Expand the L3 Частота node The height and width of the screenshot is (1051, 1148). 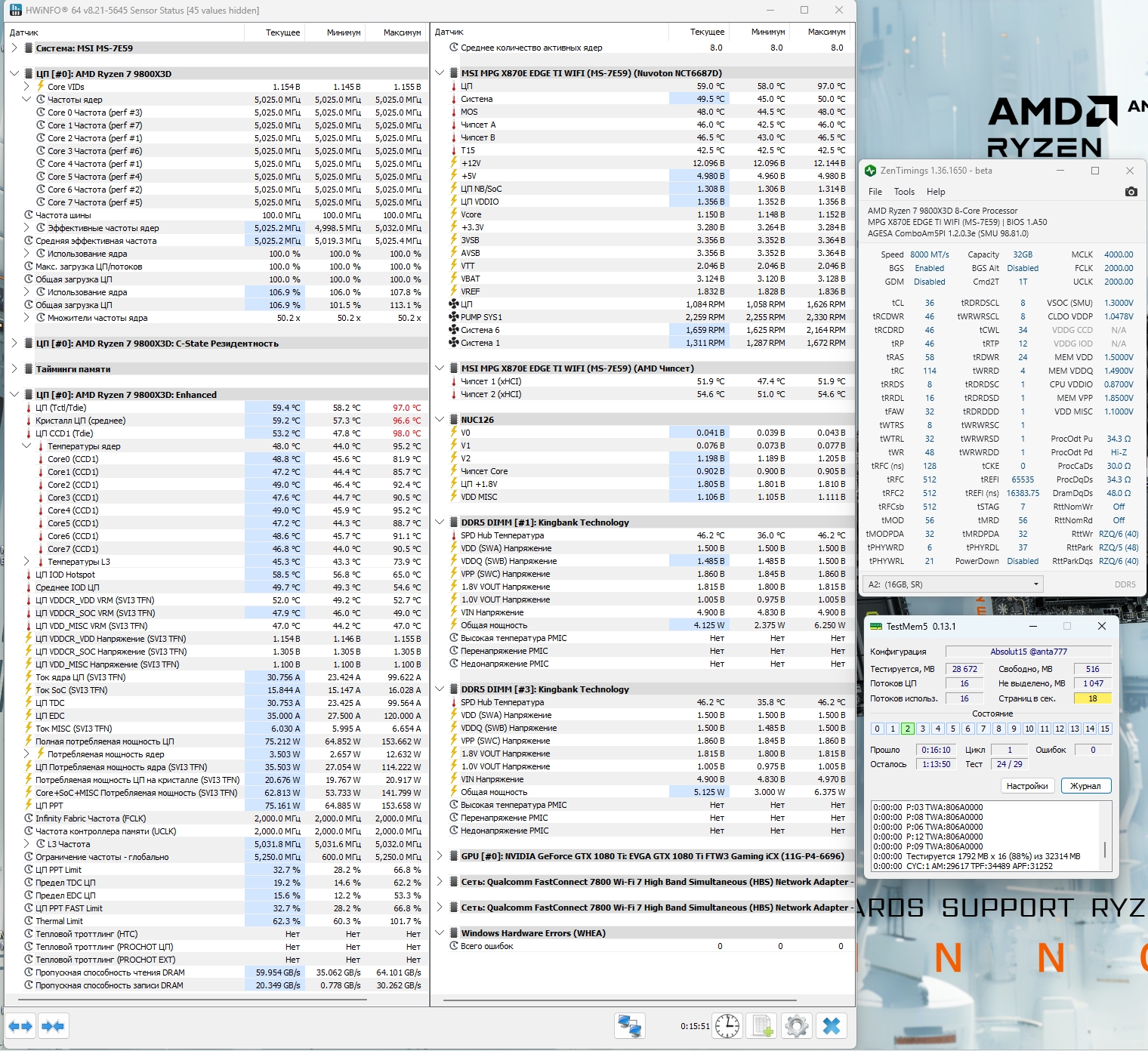[26, 844]
